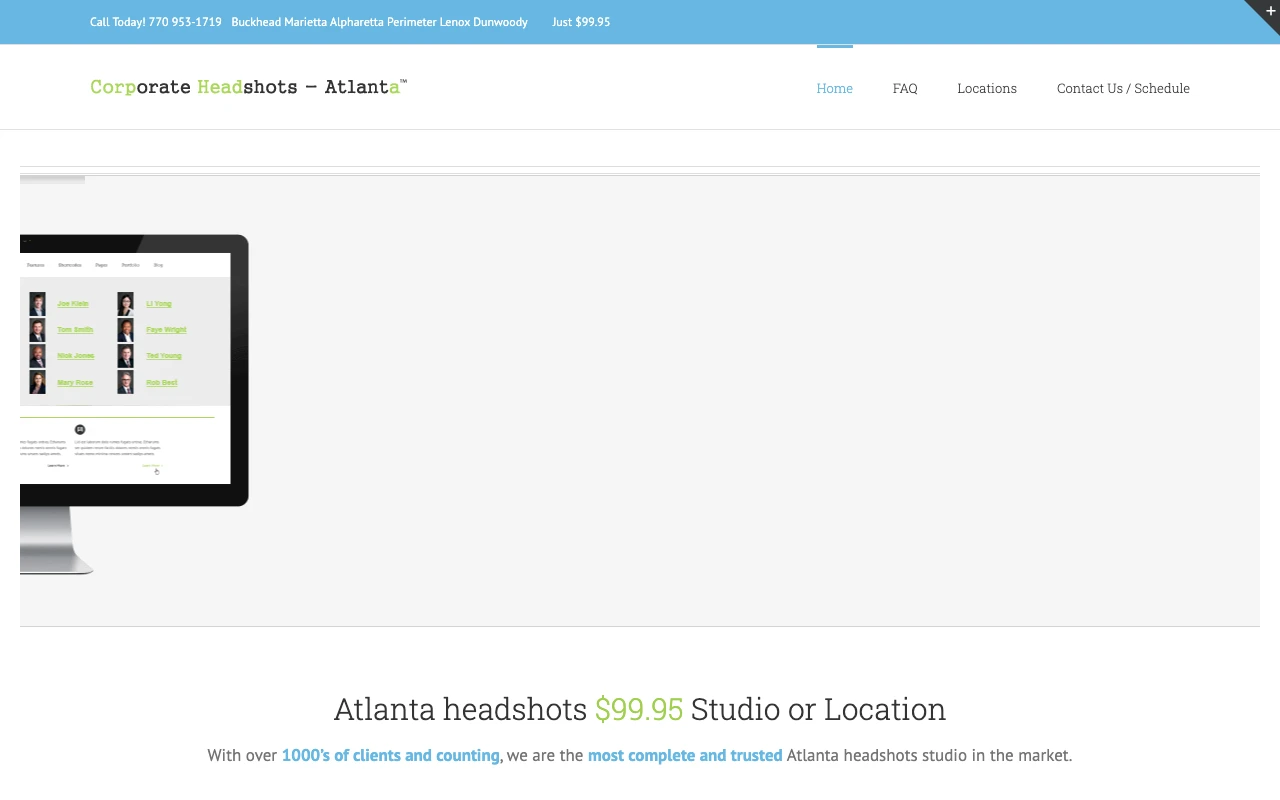The height and width of the screenshot is (800, 1280).
Task: Select Li Yong's headshot on the monitor
Action: [125, 303]
